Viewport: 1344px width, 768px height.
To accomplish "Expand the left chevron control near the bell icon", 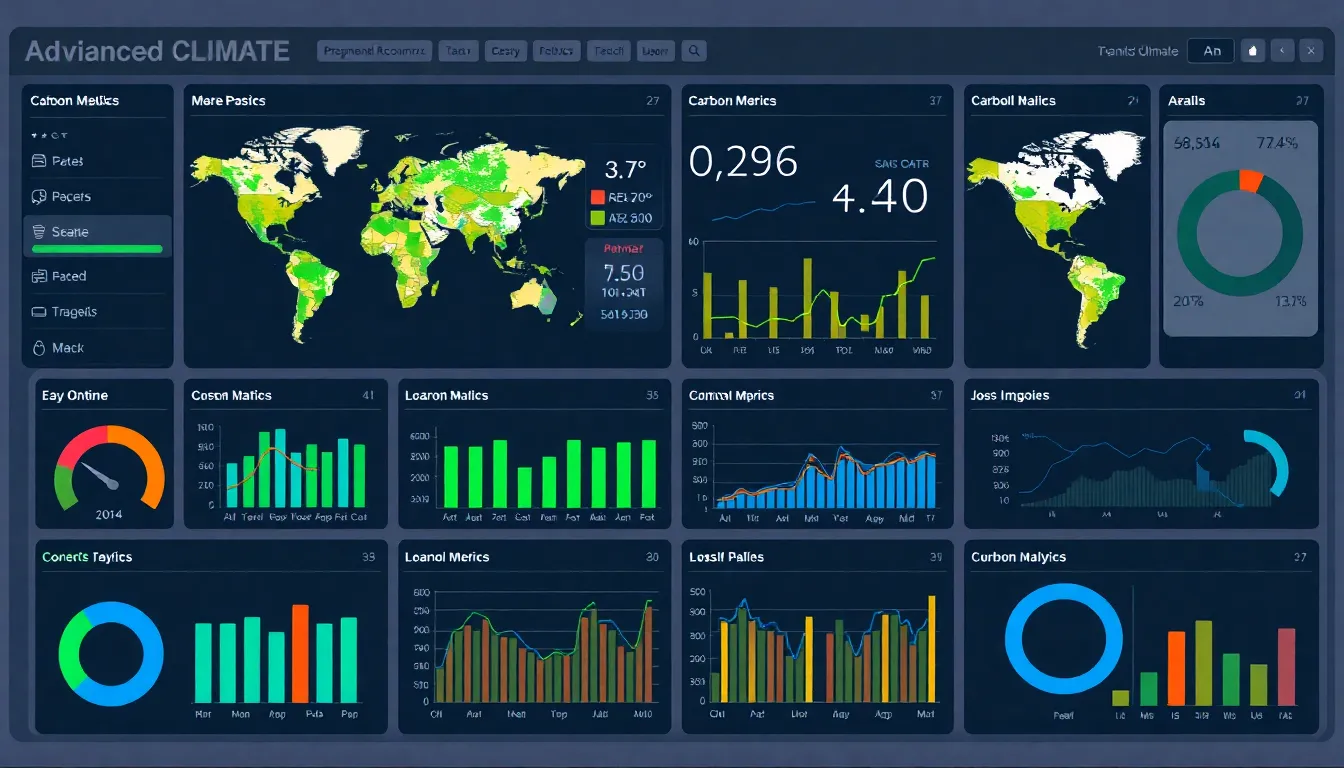I will (1283, 50).
